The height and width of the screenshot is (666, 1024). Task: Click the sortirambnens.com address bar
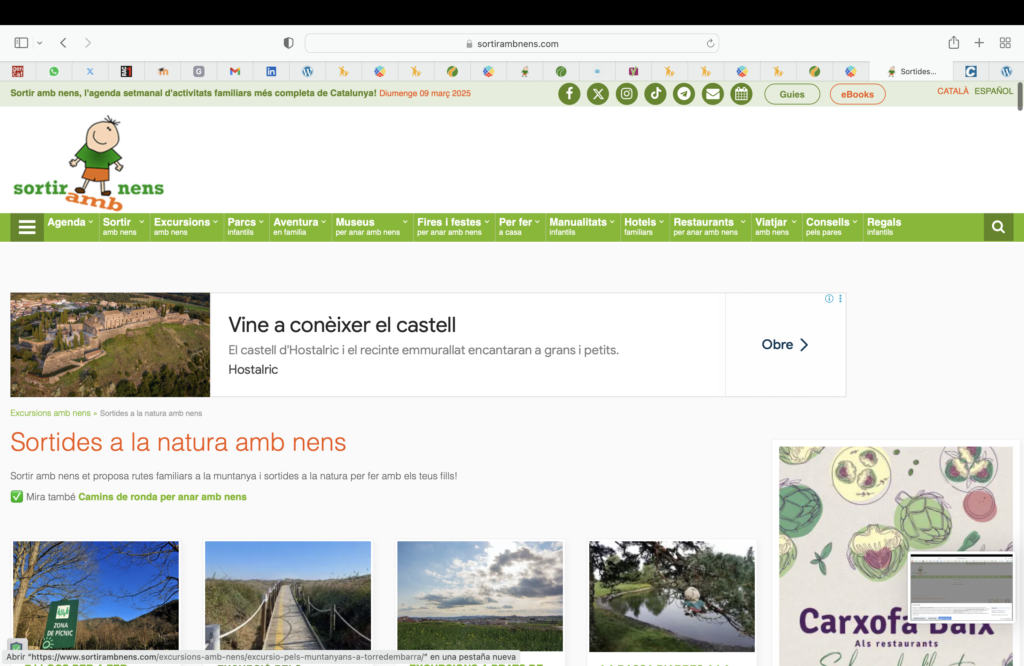click(512, 44)
